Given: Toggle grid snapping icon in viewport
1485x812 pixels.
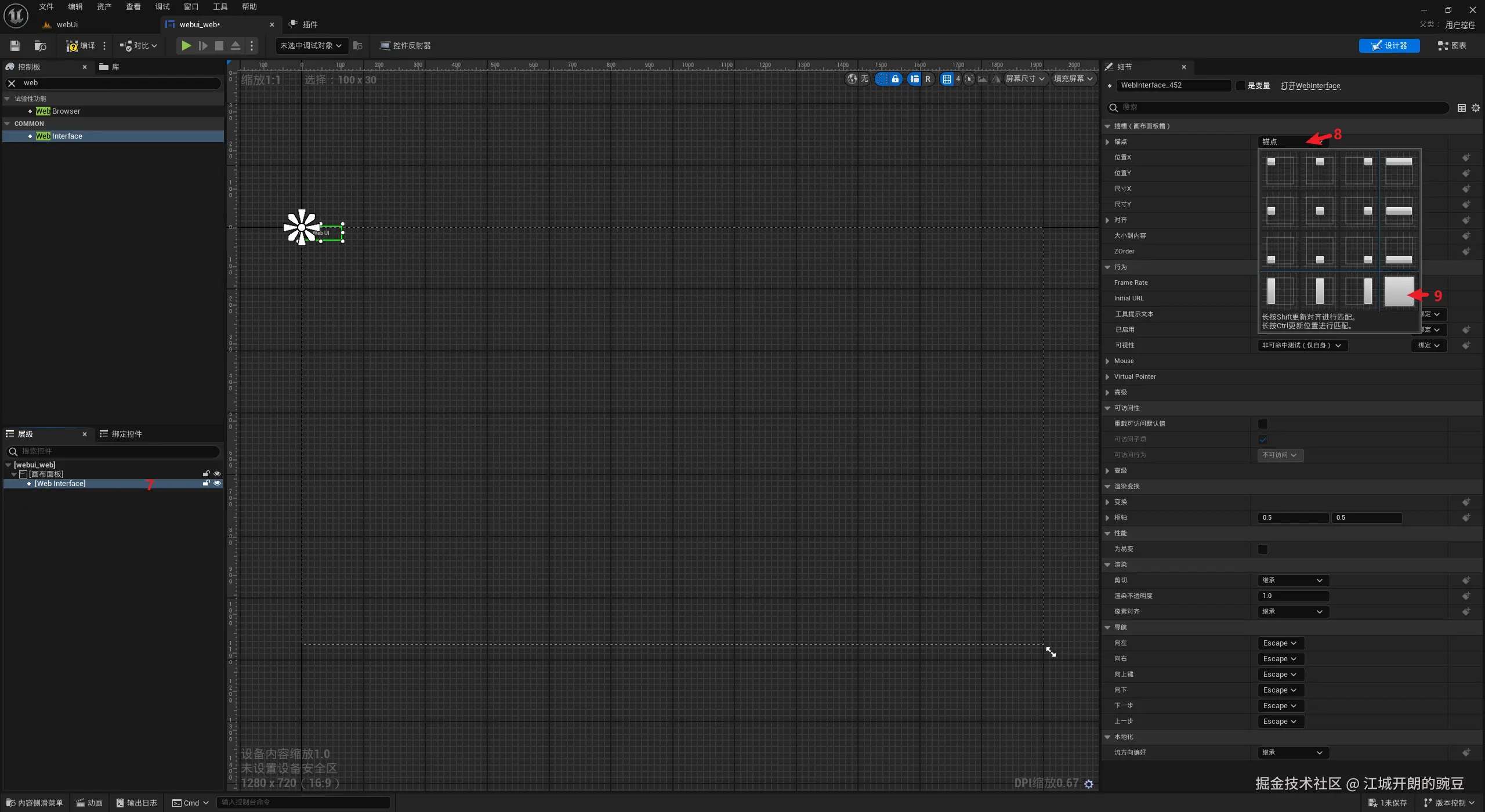Looking at the screenshot, I should pyautogui.click(x=947, y=79).
